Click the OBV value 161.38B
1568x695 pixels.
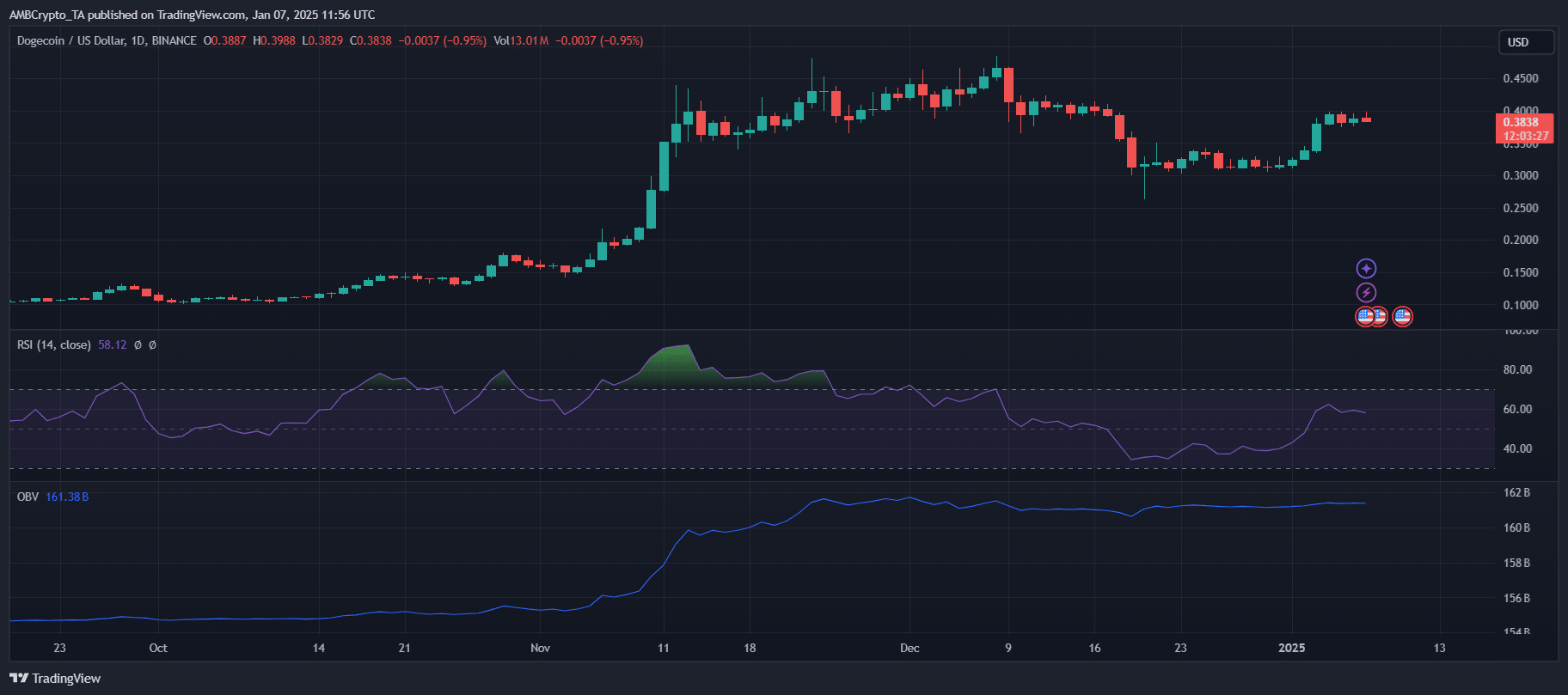coord(67,497)
